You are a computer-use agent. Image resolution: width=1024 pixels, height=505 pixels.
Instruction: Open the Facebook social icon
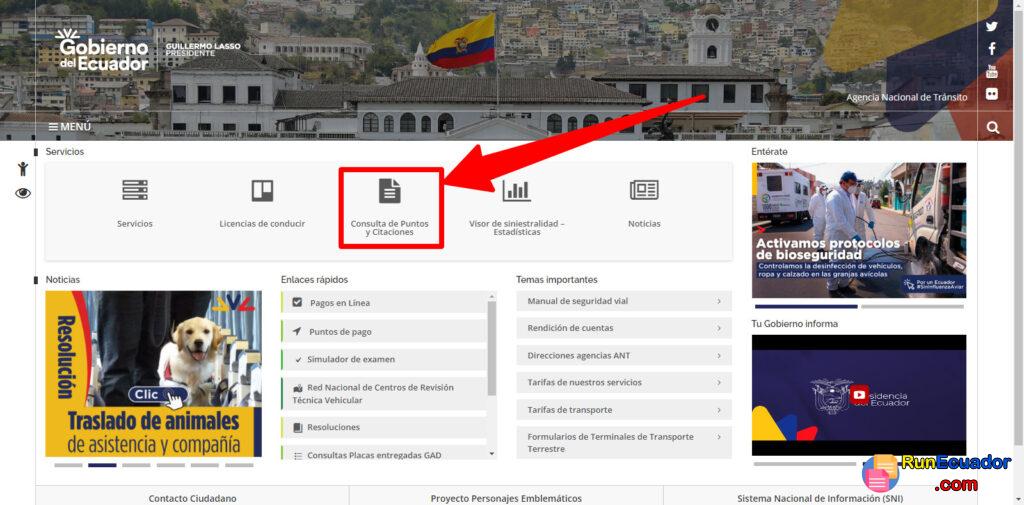991,49
